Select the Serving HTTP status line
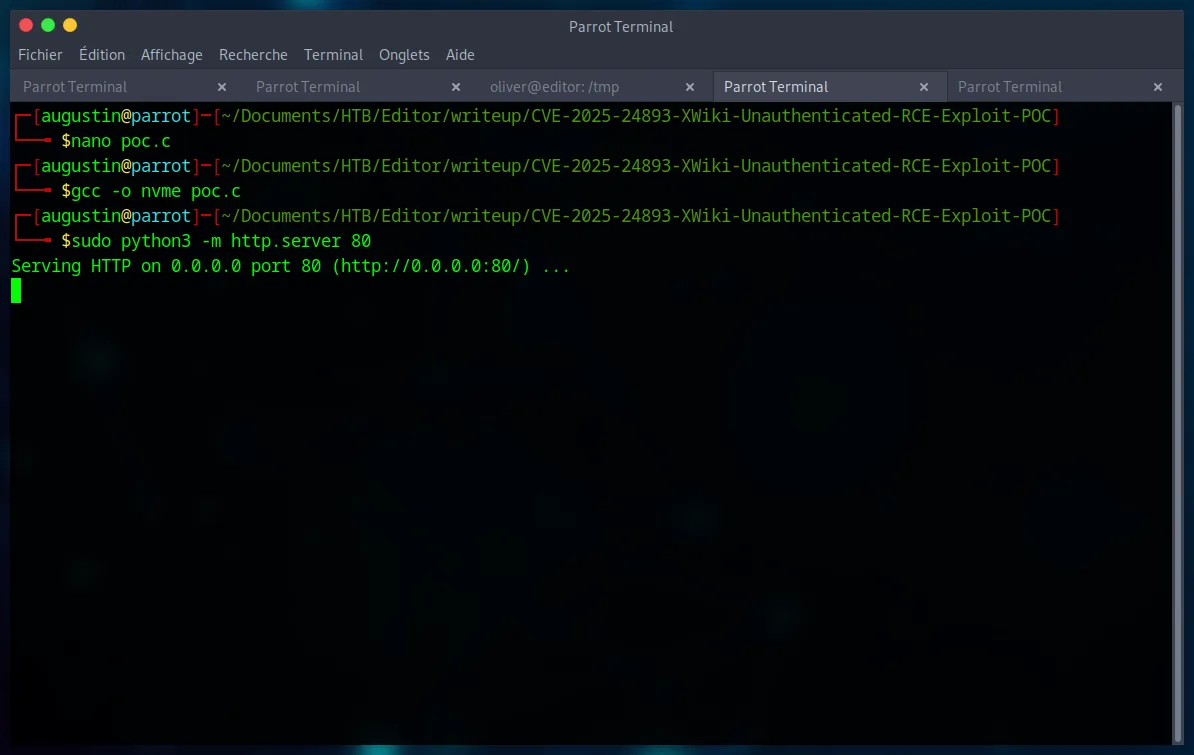1194x755 pixels. 290,266
